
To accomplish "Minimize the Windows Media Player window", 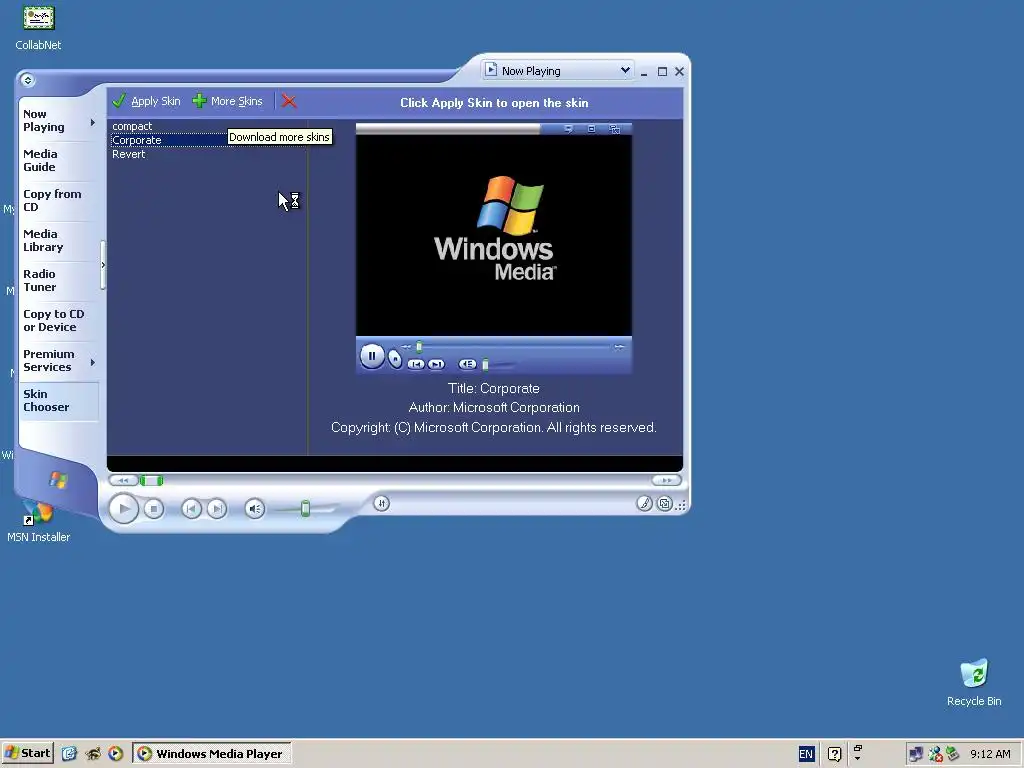I will click(x=644, y=72).
